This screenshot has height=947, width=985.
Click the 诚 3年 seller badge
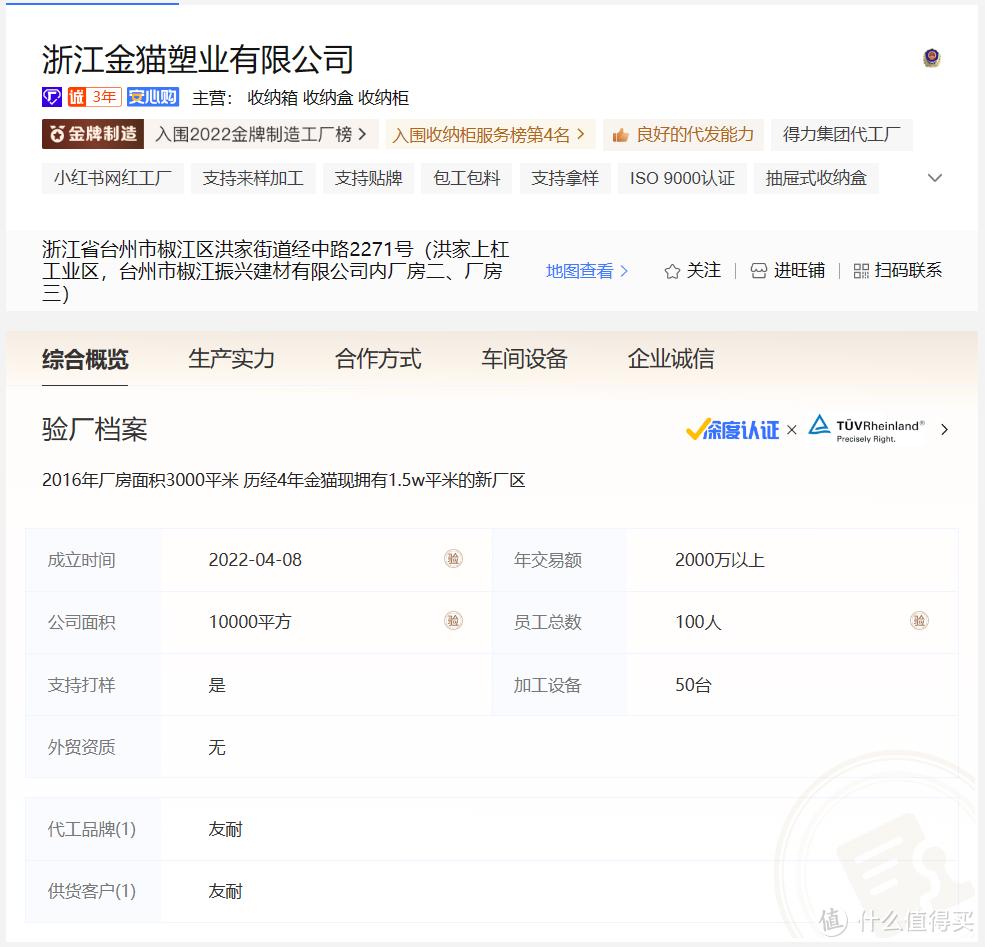click(x=94, y=97)
